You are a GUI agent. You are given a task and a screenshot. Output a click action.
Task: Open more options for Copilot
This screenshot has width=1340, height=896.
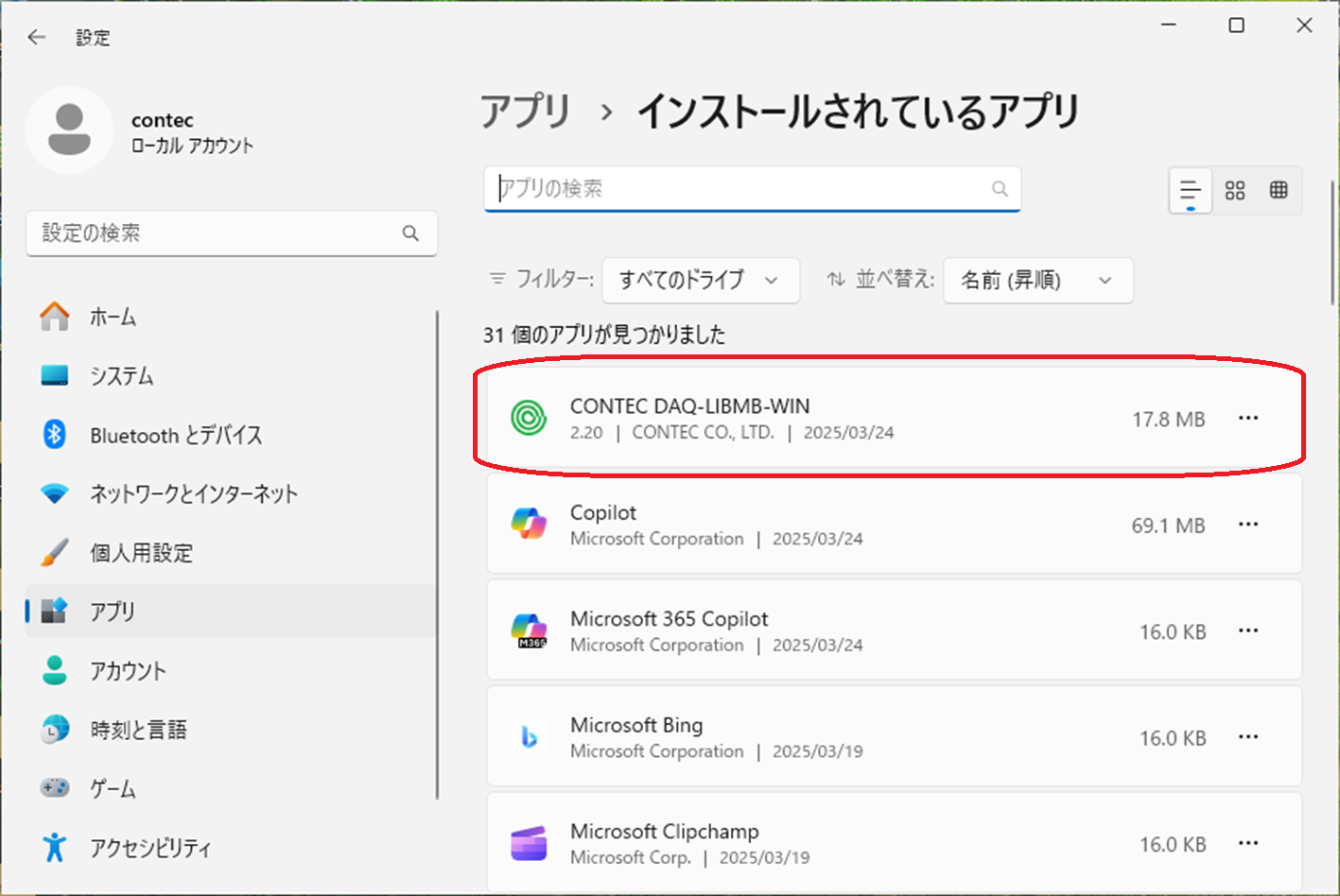[x=1248, y=525]
